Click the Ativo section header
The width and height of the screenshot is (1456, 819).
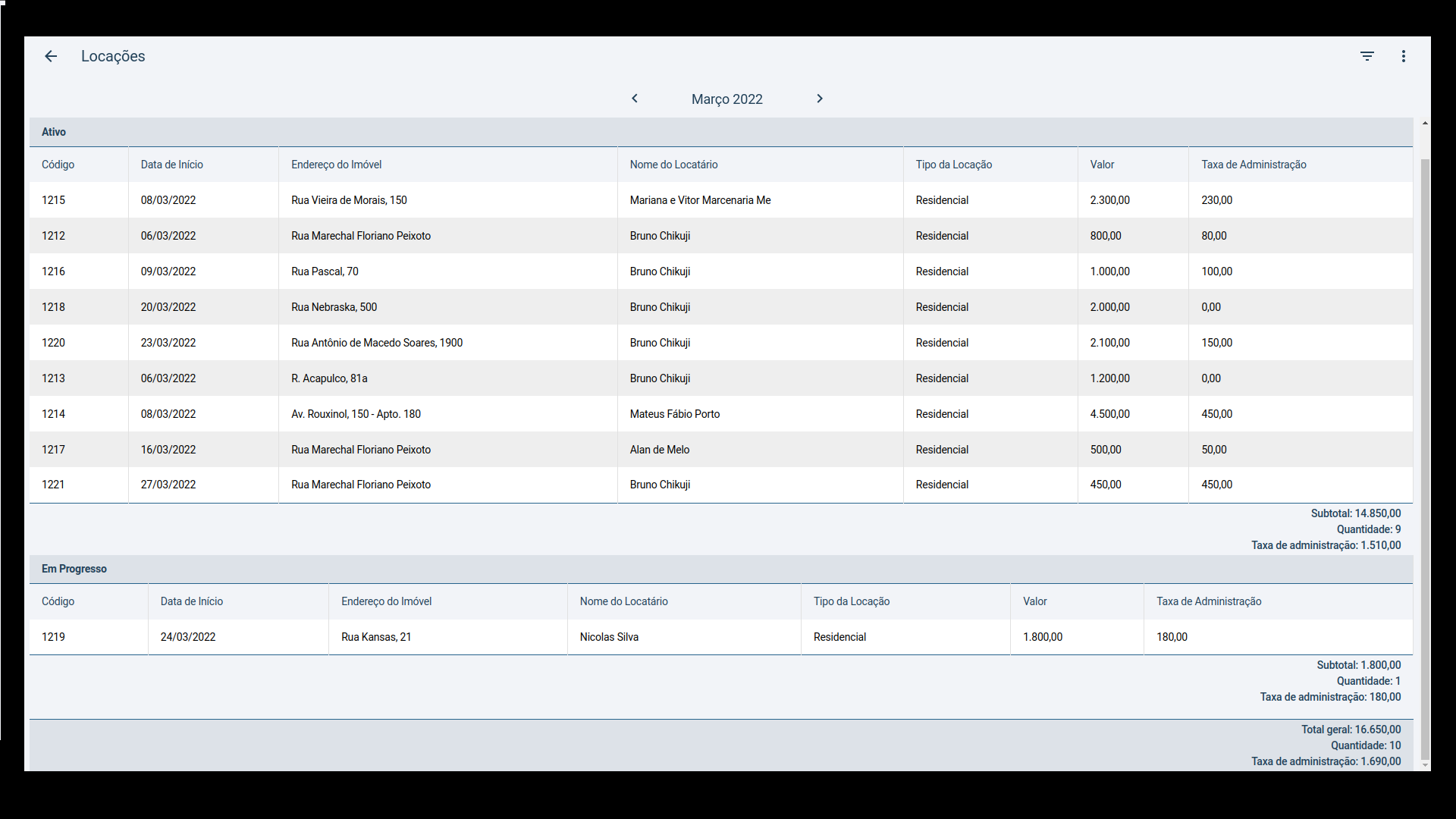[721, 132]
